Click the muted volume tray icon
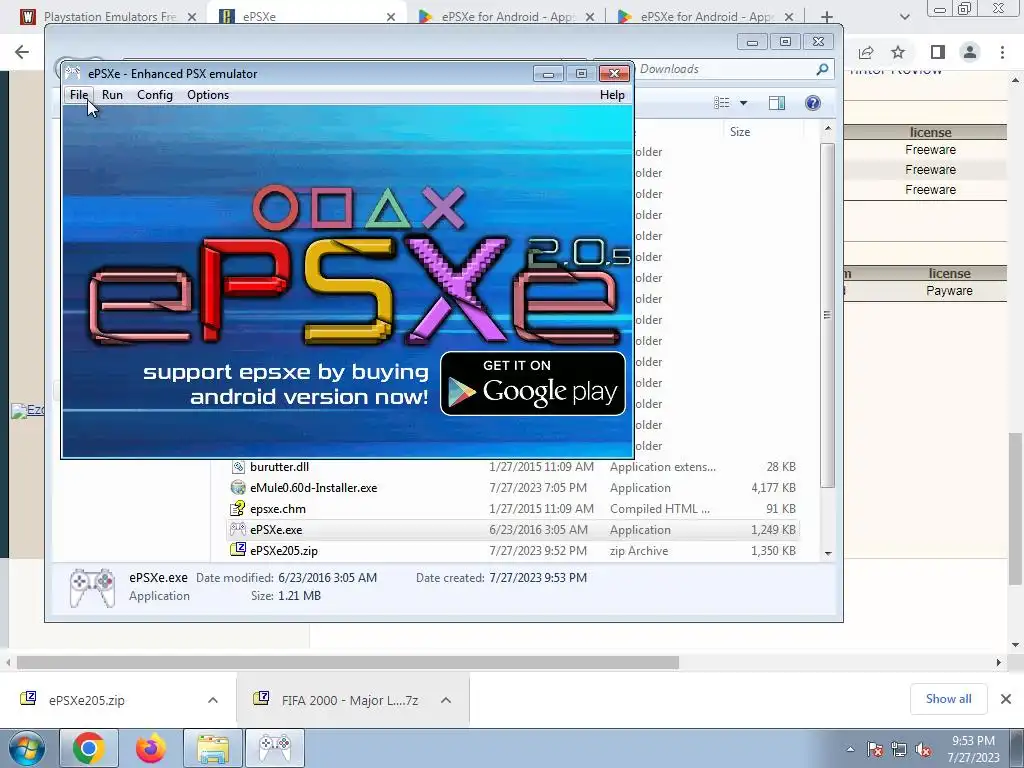 tap(923, 750)
